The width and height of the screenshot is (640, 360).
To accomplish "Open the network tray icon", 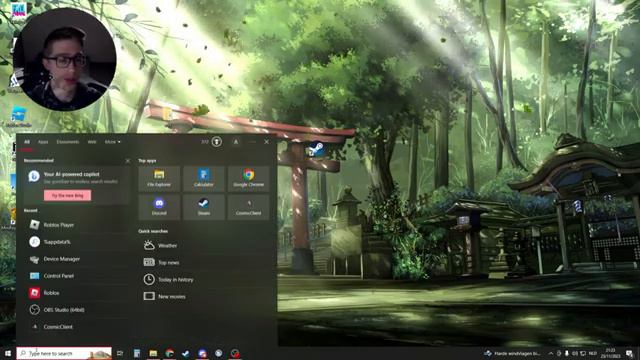I will pyautogui.click(x=583, y=353).
